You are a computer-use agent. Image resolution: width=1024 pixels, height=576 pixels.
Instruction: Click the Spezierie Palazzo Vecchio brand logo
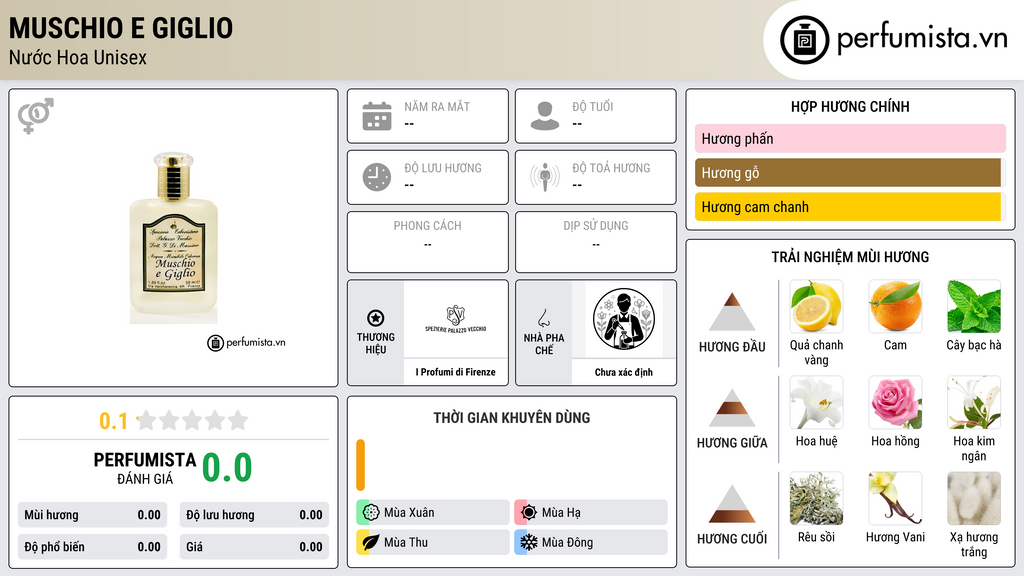[x=456, y=319]
